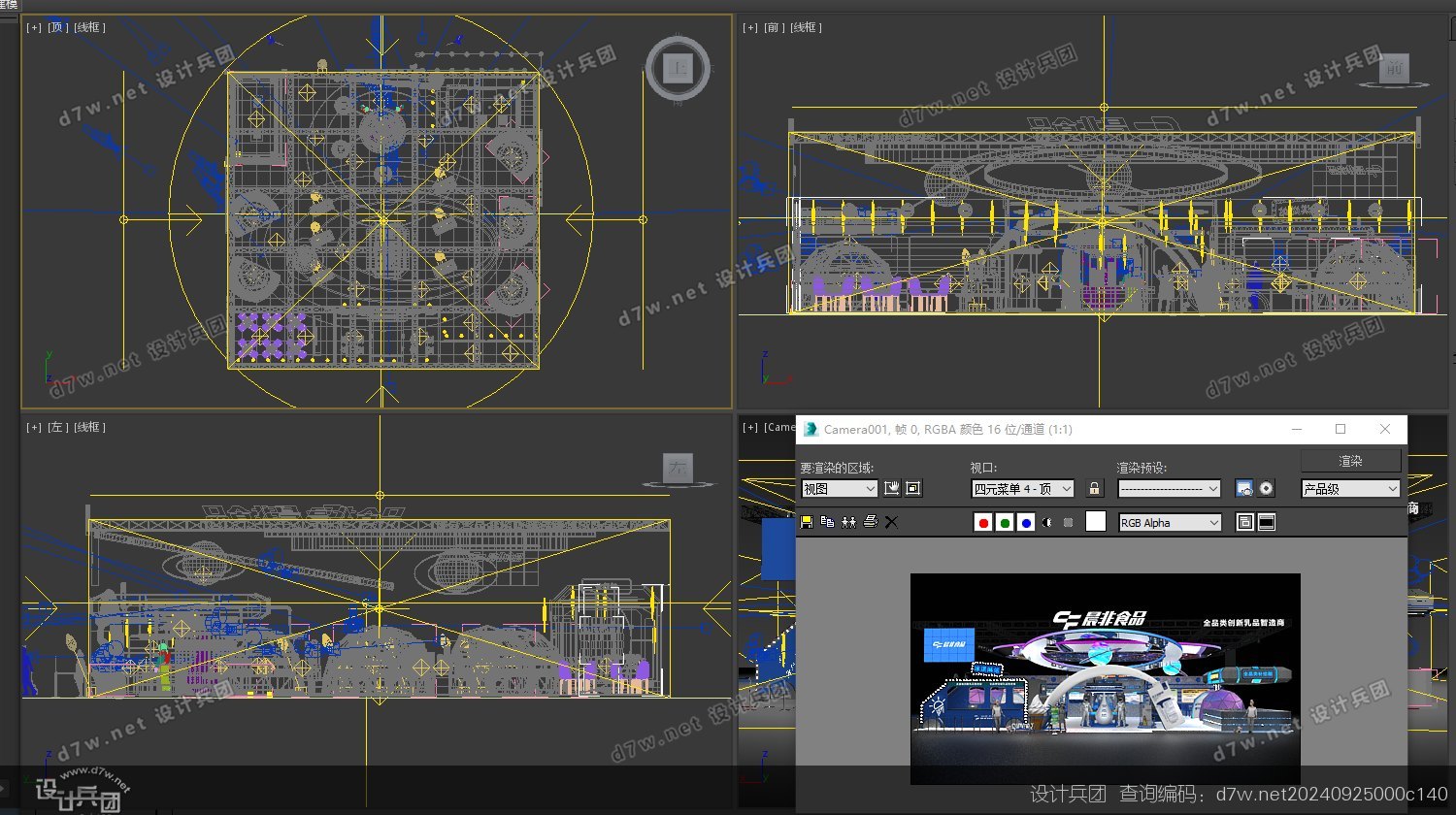Open the Render Setup dialog icon
The height and width of the screenshot is (815, 1456).
[x=1244, y=488]
